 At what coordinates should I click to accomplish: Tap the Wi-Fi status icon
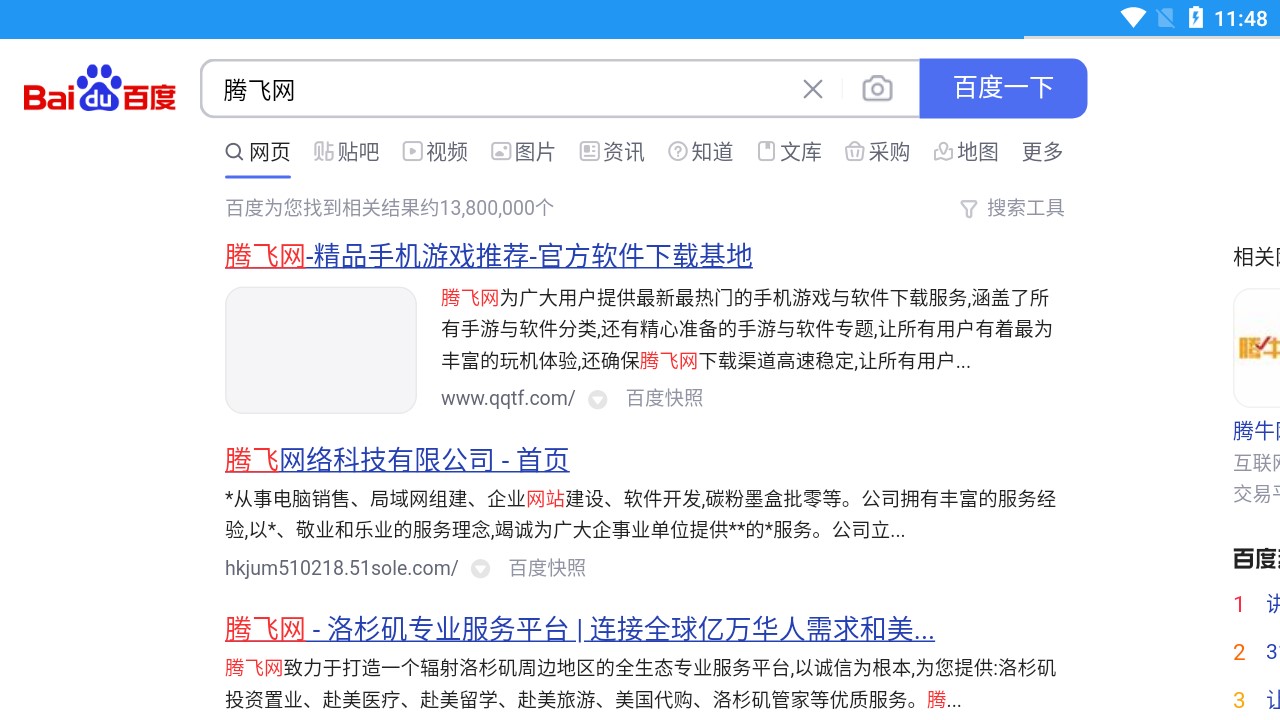tap(1133, 18)
